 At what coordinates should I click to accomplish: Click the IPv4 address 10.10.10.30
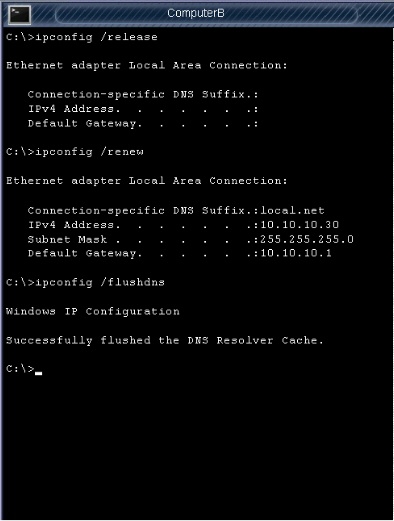[299, 224]
